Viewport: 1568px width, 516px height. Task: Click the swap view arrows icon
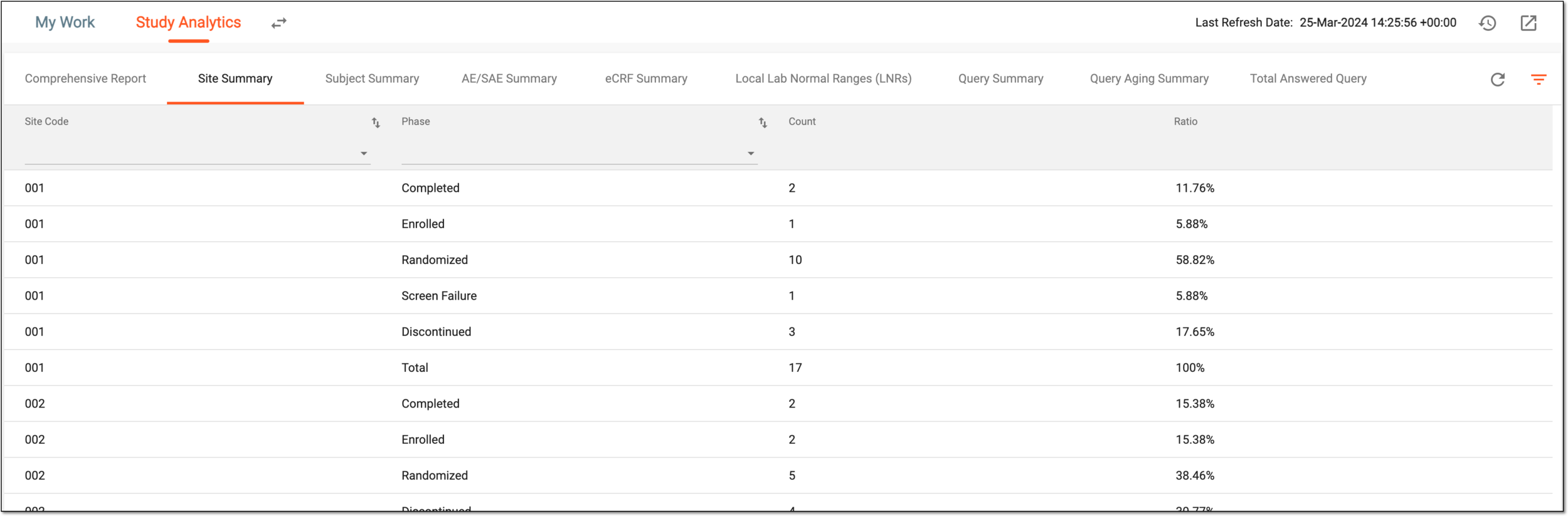tap(279, 23)
